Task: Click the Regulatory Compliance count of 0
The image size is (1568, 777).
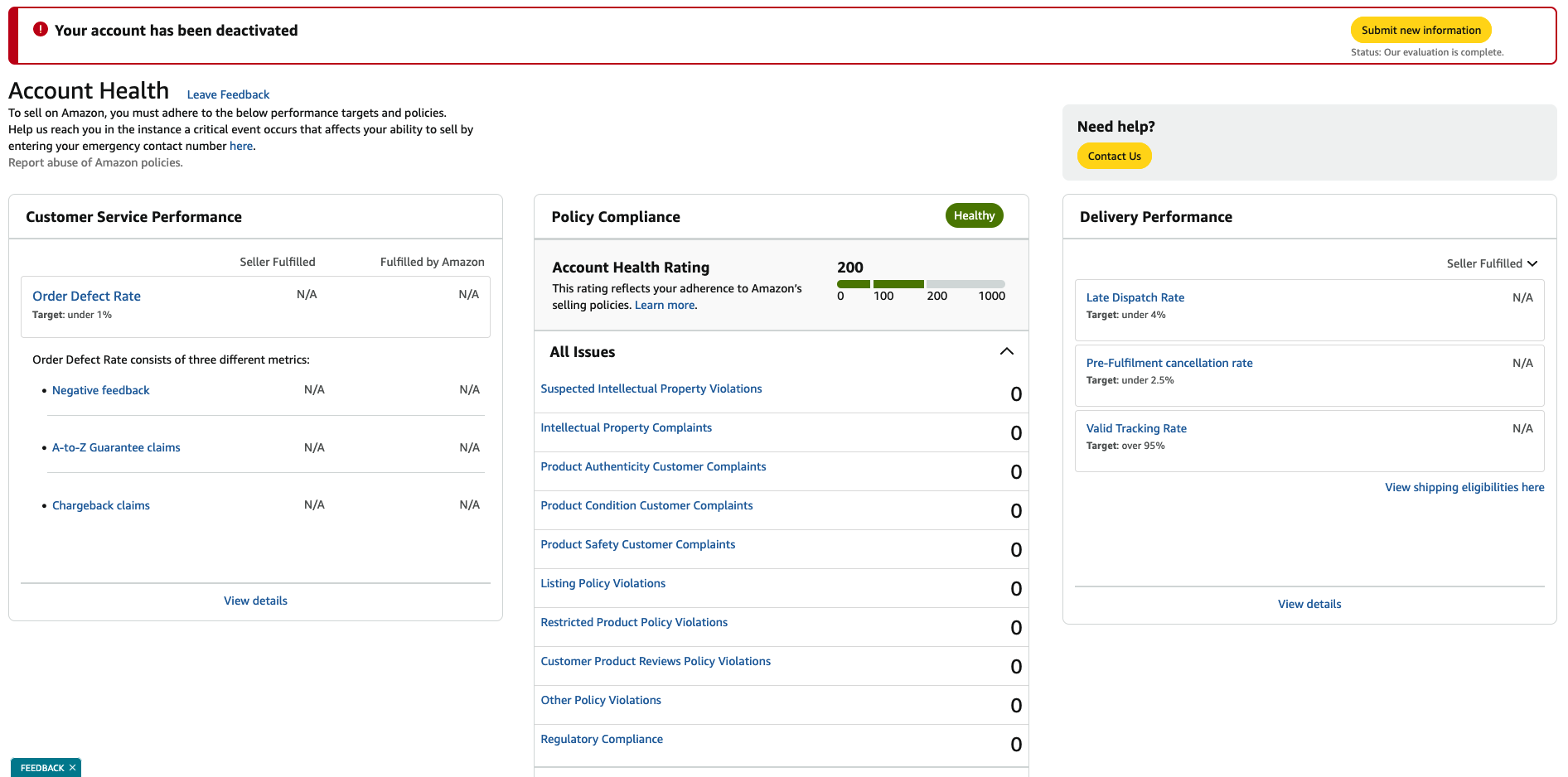Action: click(x=1016, y=745)
